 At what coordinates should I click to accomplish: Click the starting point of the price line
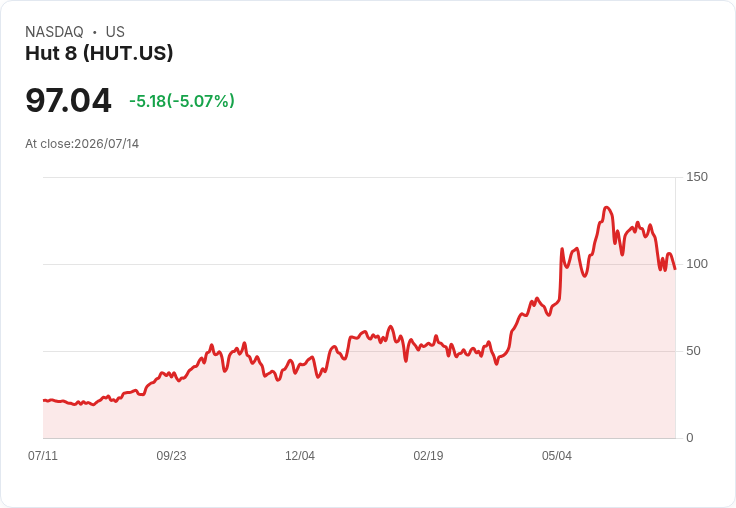[44, 400]
